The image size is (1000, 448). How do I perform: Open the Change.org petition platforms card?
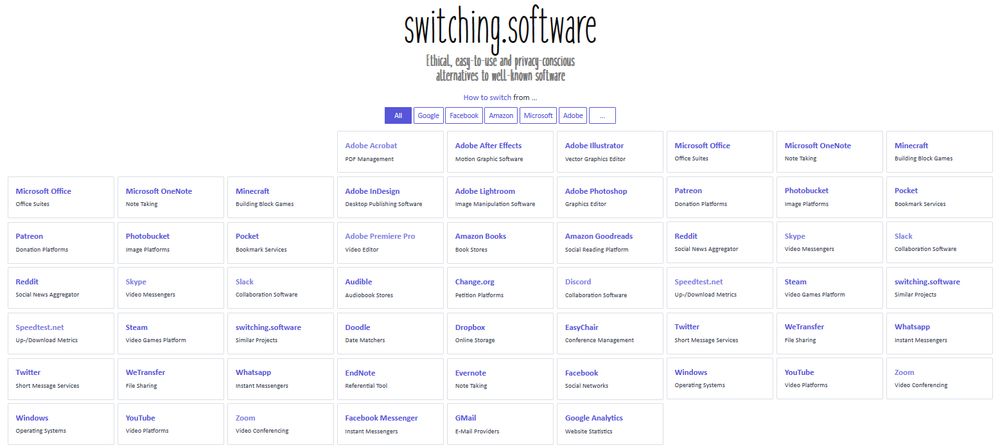pyautogui.click(x=500, y=288)
